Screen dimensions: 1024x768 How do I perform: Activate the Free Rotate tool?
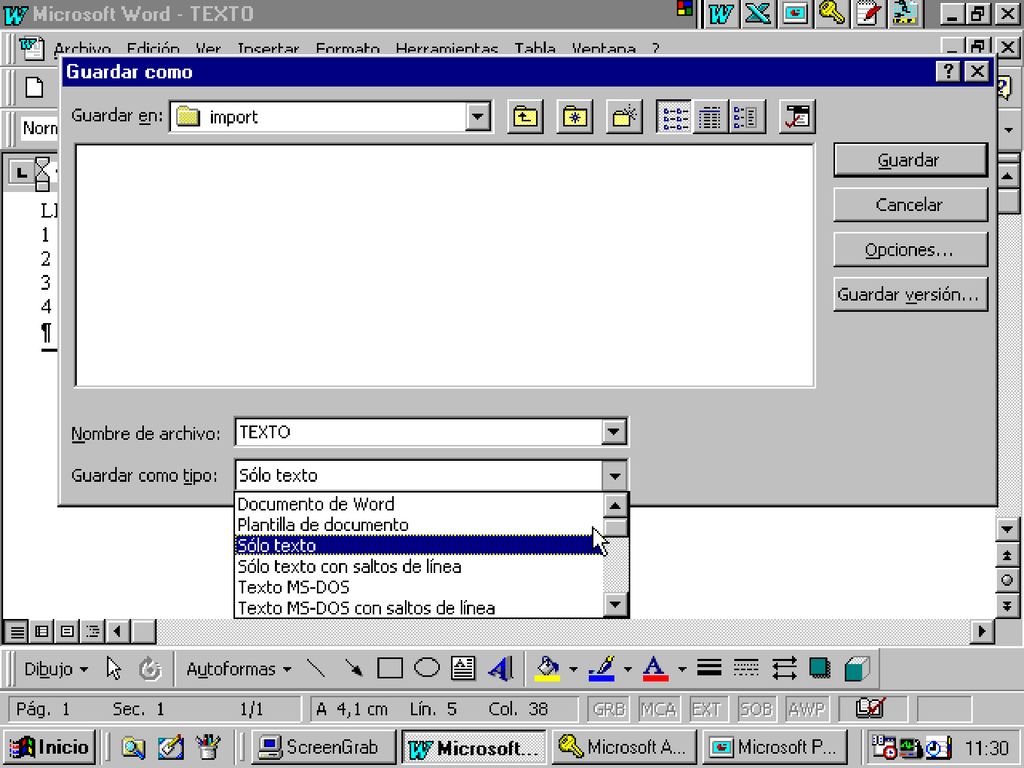(x=150, y=669)
